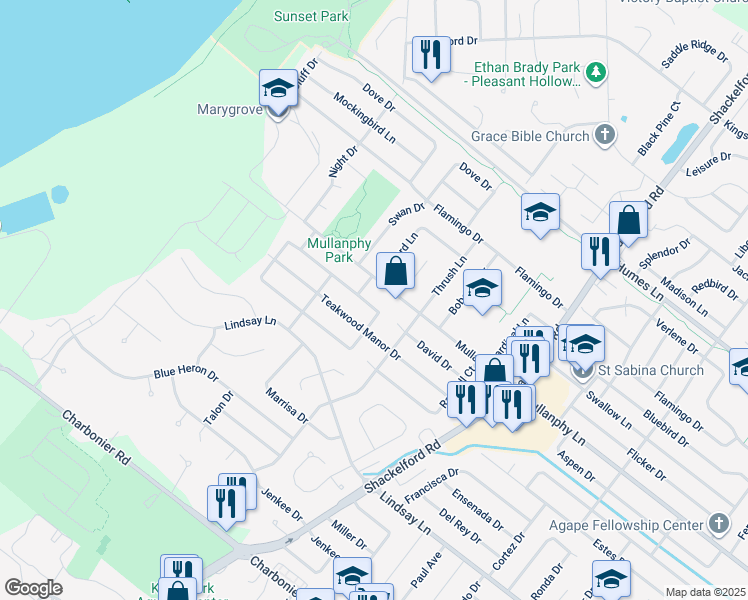
Task: Select the school marker near Ronda Dr
Action: (x=611, y=580)
